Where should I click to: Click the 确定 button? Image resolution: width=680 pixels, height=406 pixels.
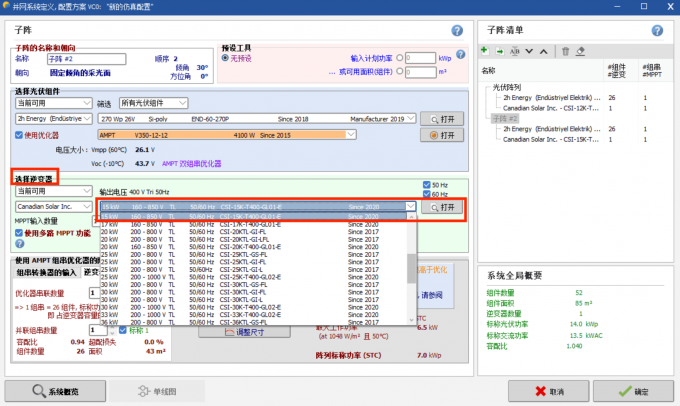pyautogui.click(x=633, y=391)
